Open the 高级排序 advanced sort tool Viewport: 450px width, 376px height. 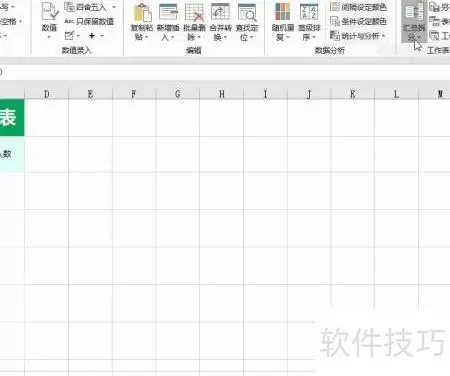(x=309, y=22)
